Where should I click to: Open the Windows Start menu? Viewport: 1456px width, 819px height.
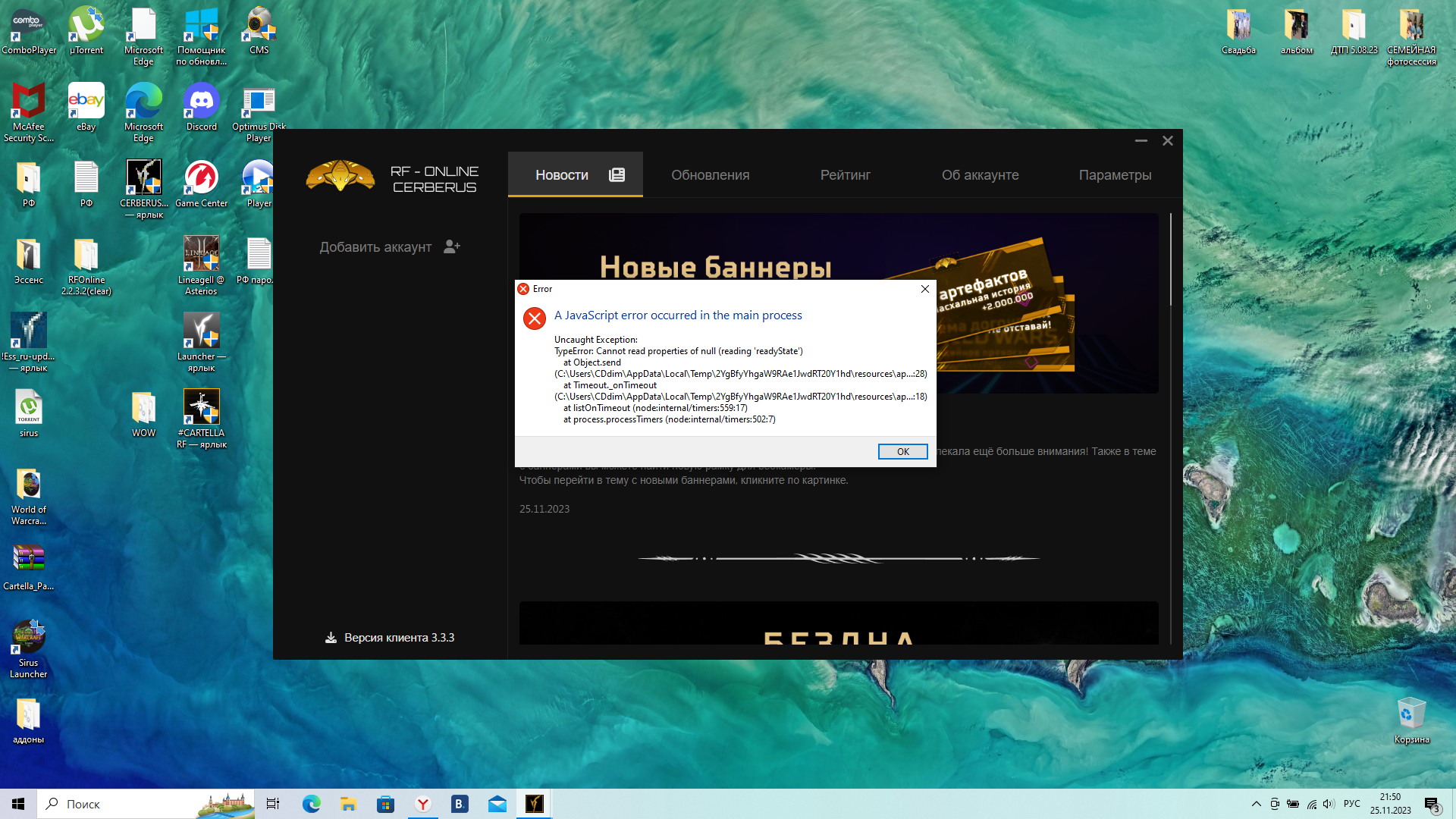[18, 804]
